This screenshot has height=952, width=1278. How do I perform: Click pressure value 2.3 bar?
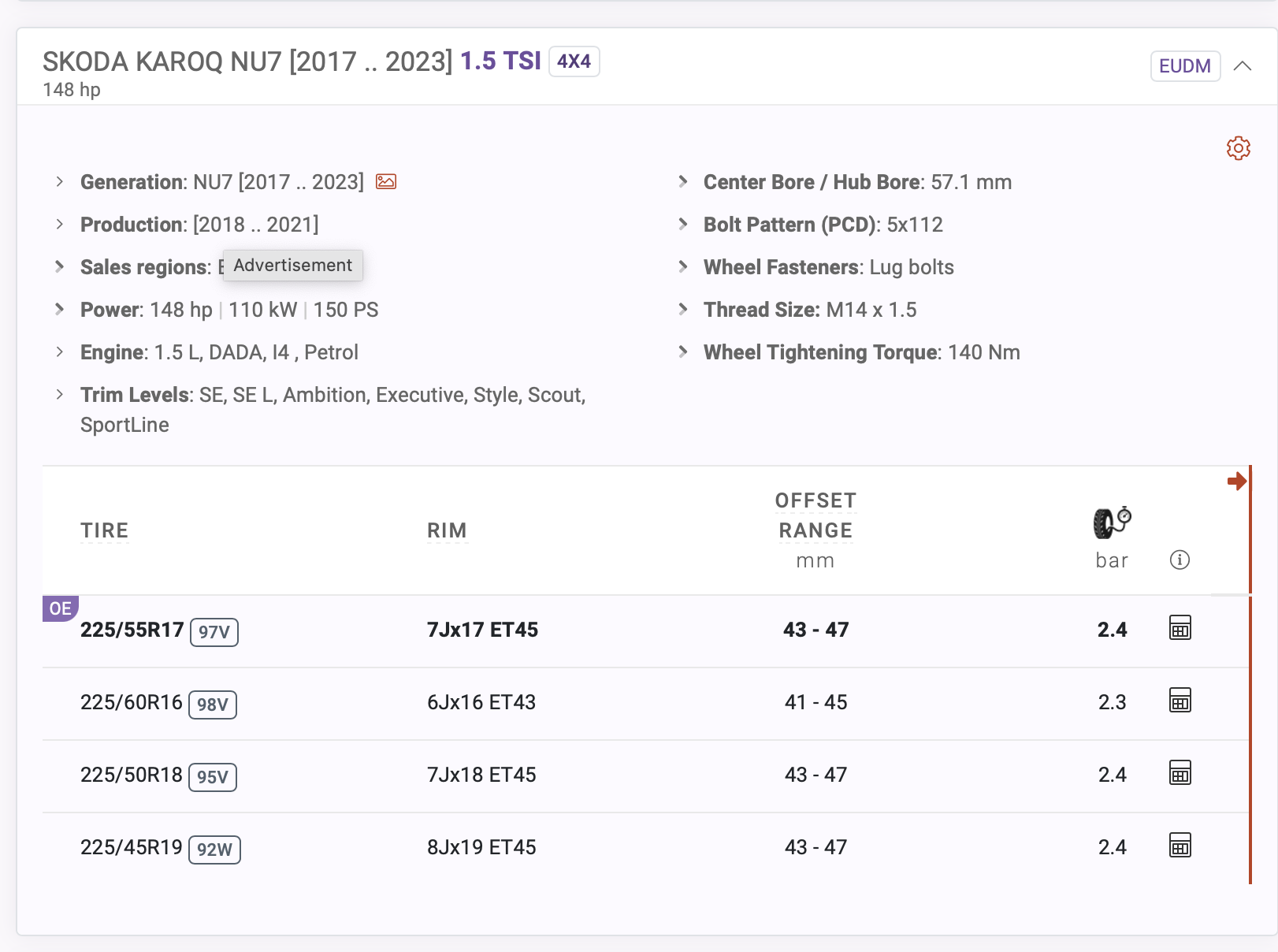1112,702
